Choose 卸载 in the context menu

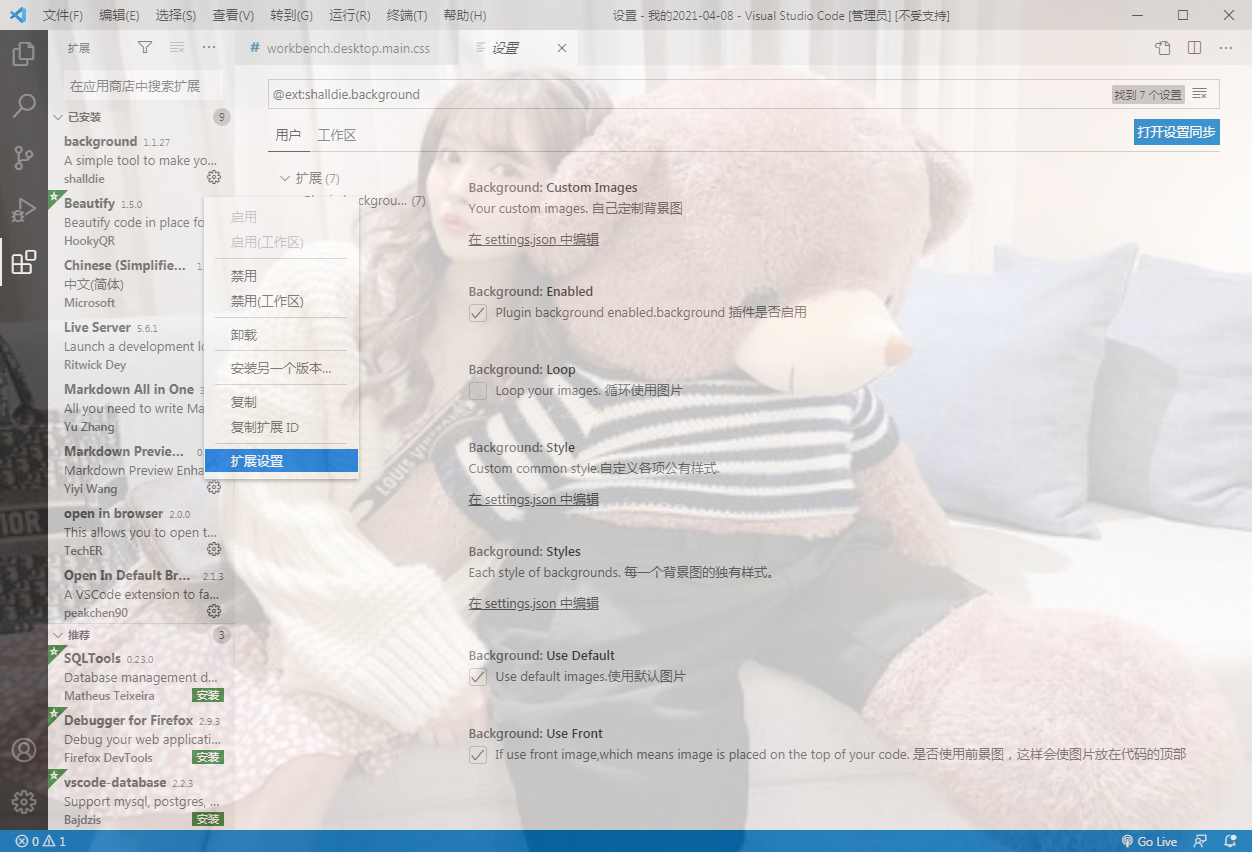281,335
